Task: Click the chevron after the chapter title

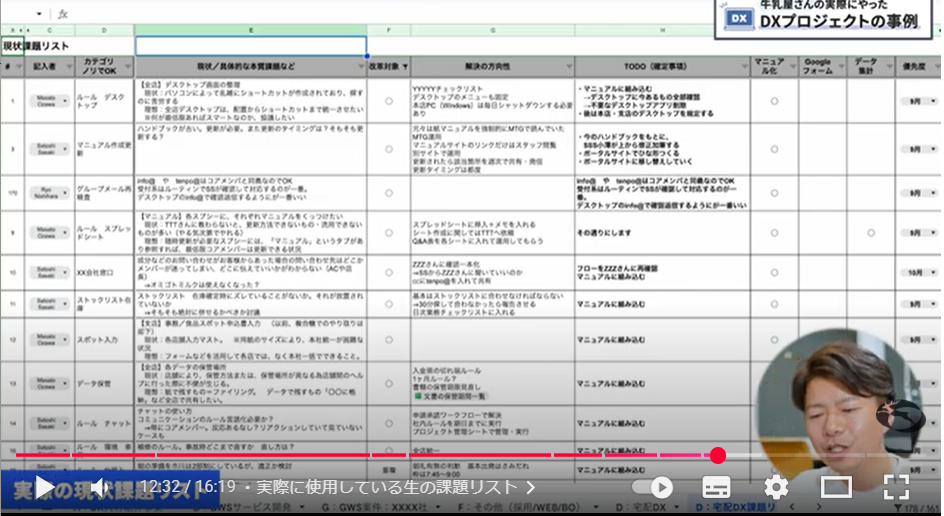Action: [x=531, y=487]
